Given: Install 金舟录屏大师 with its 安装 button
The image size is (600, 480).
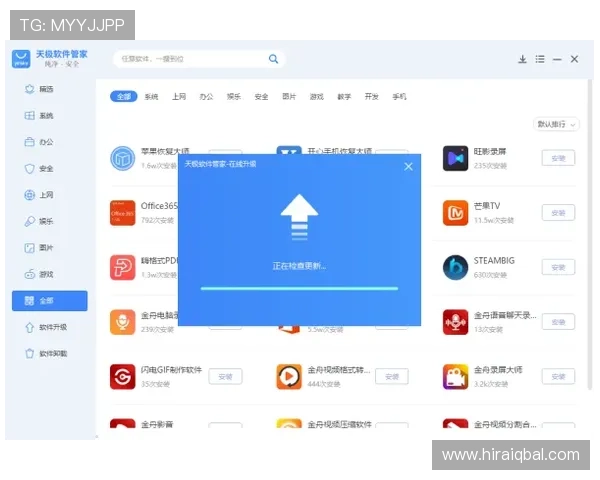Looking at the screenshot, I should tap(558, 377).
